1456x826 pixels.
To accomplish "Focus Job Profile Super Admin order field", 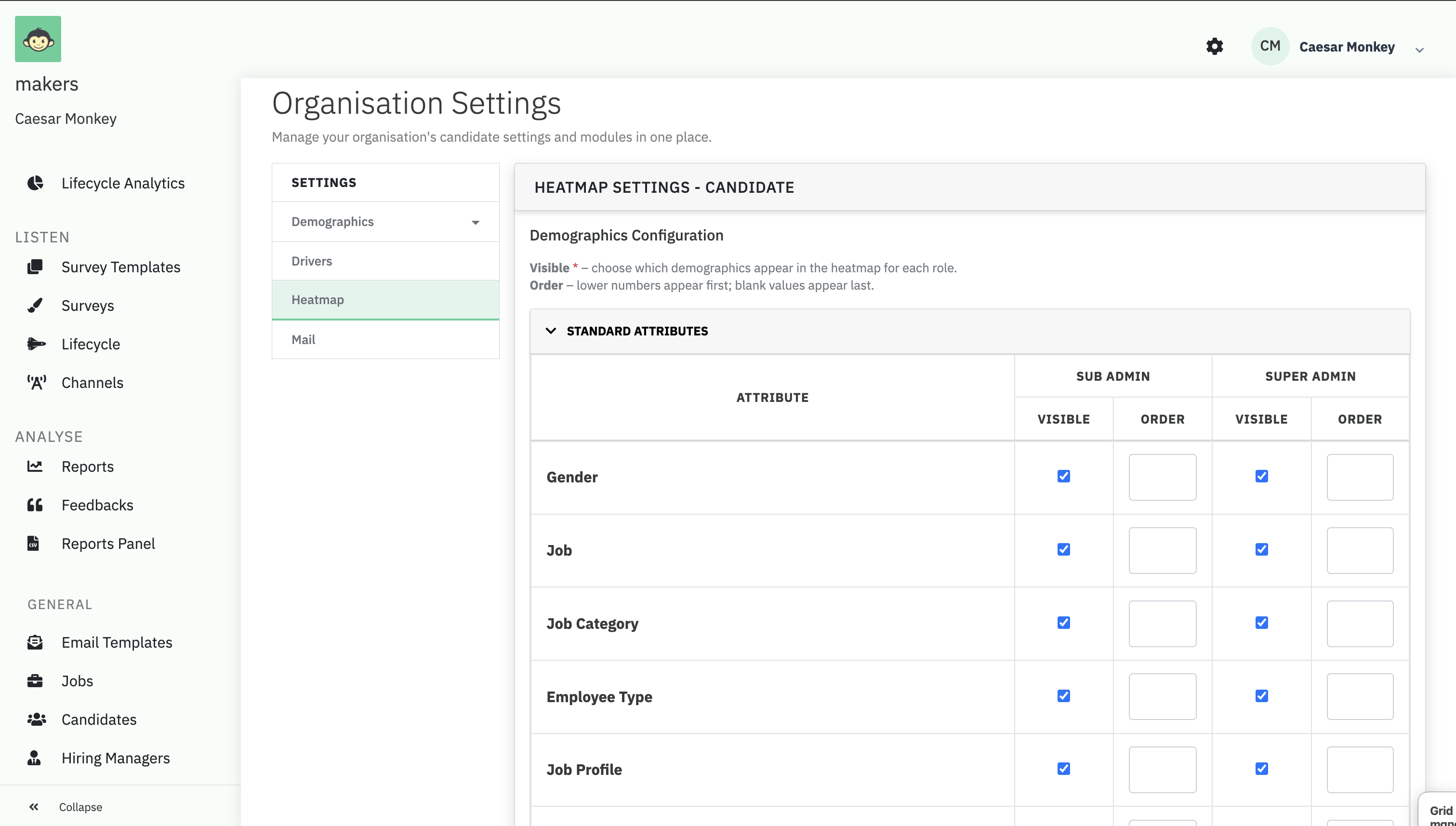I will tap(1360, 770).
